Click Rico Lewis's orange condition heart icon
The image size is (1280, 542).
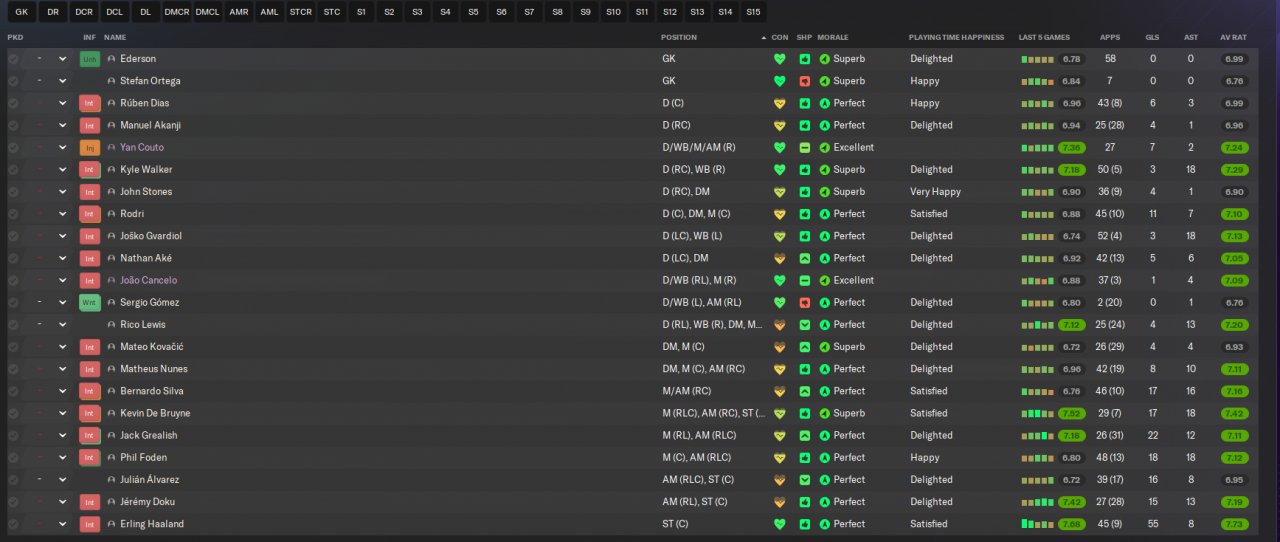click(780, 325)
